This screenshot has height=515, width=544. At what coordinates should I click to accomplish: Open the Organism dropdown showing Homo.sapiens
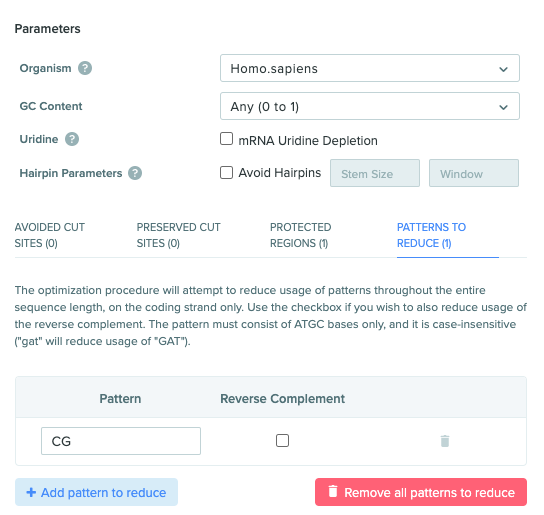(370, 68)
